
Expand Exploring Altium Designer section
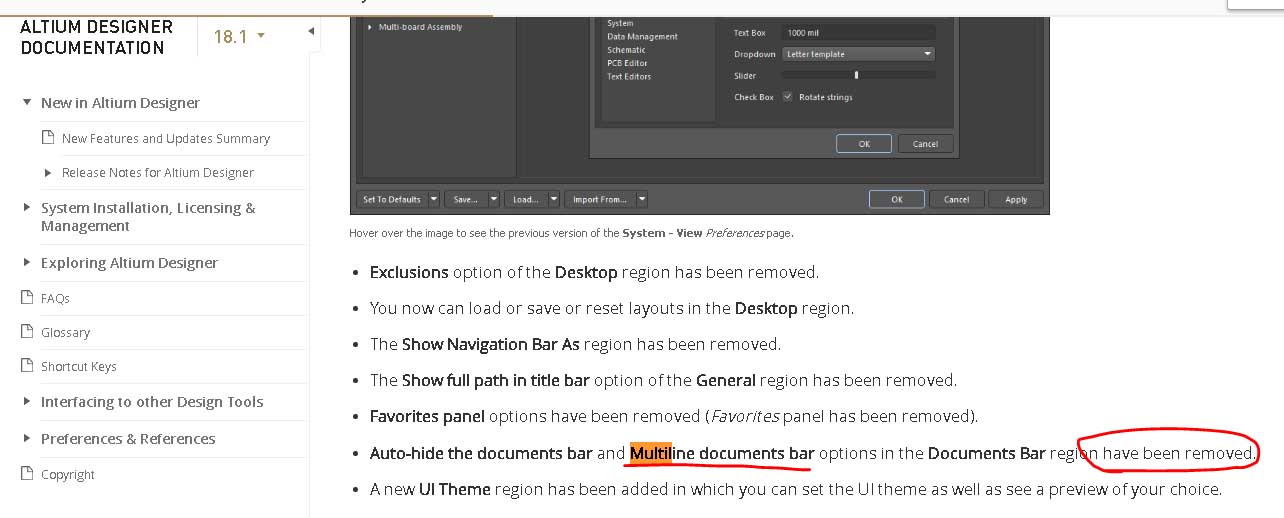[x=27, y=263]
